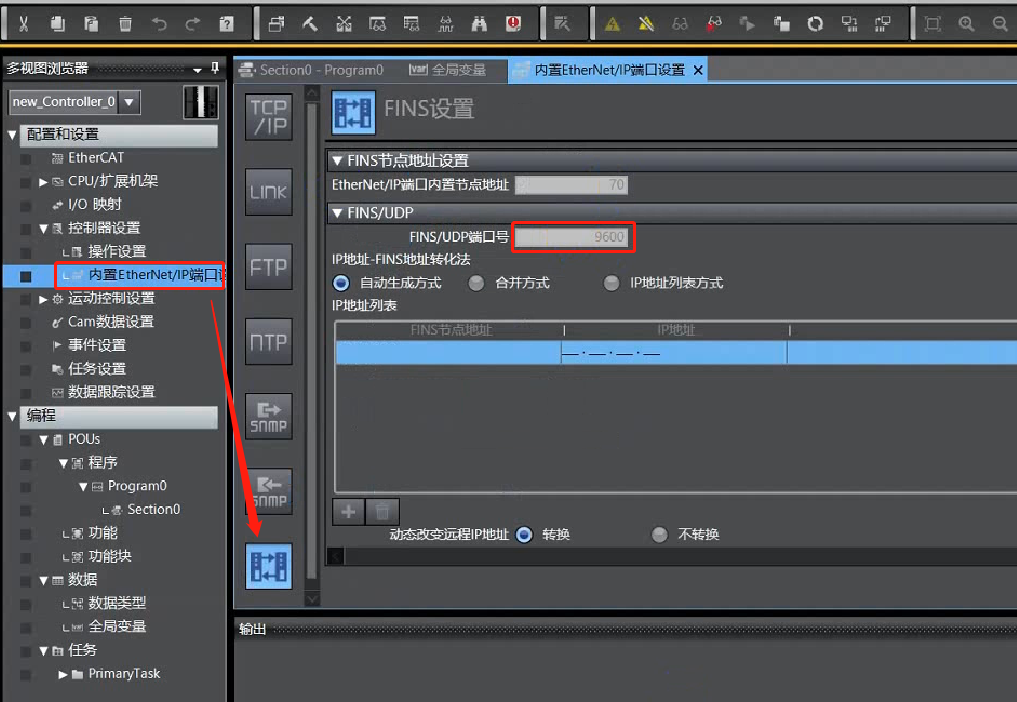Click the Copy icon in toolbar
1017x702 pixels.
click(x=58, y=25)
